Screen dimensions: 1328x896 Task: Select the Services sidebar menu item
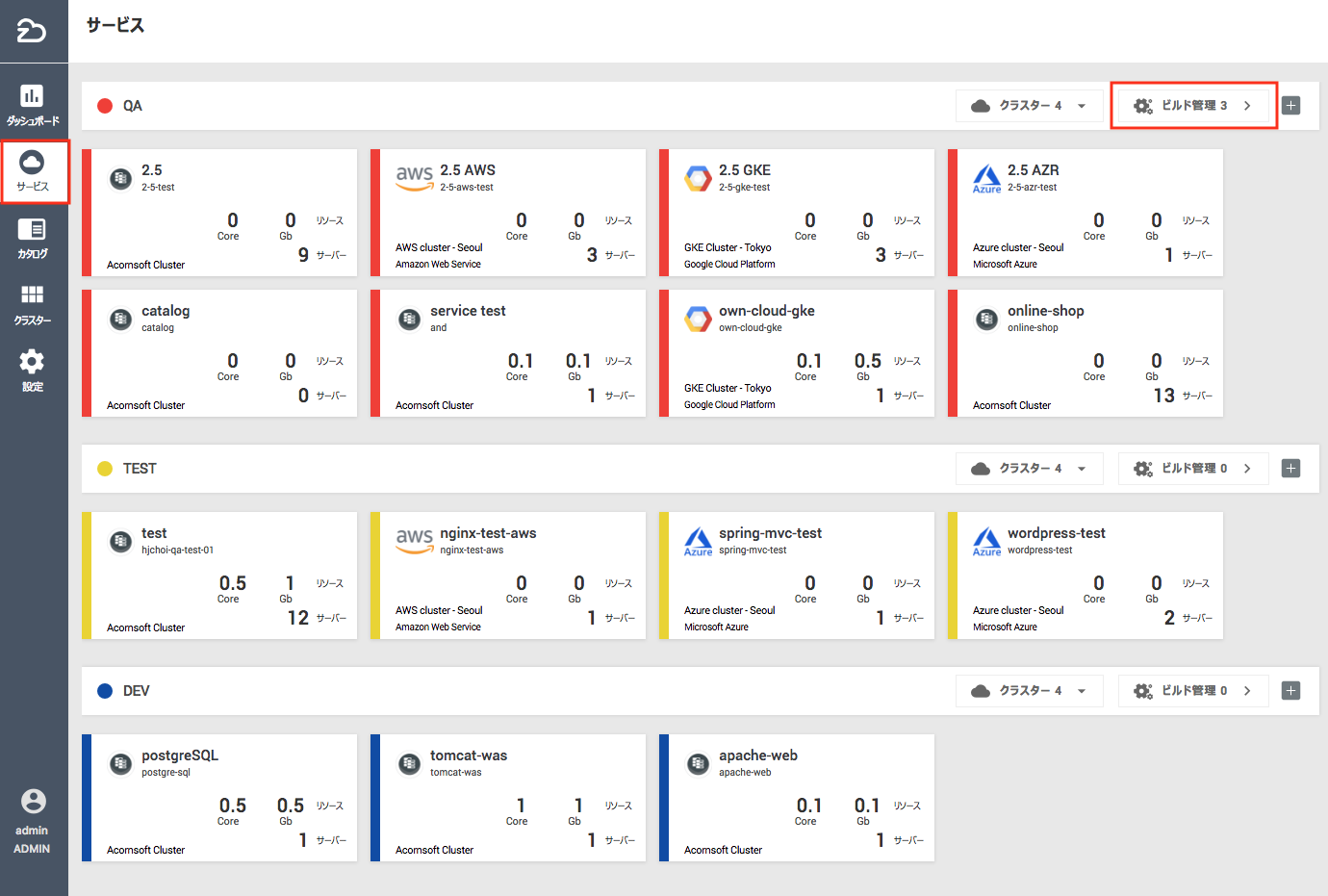click(33, 171)
